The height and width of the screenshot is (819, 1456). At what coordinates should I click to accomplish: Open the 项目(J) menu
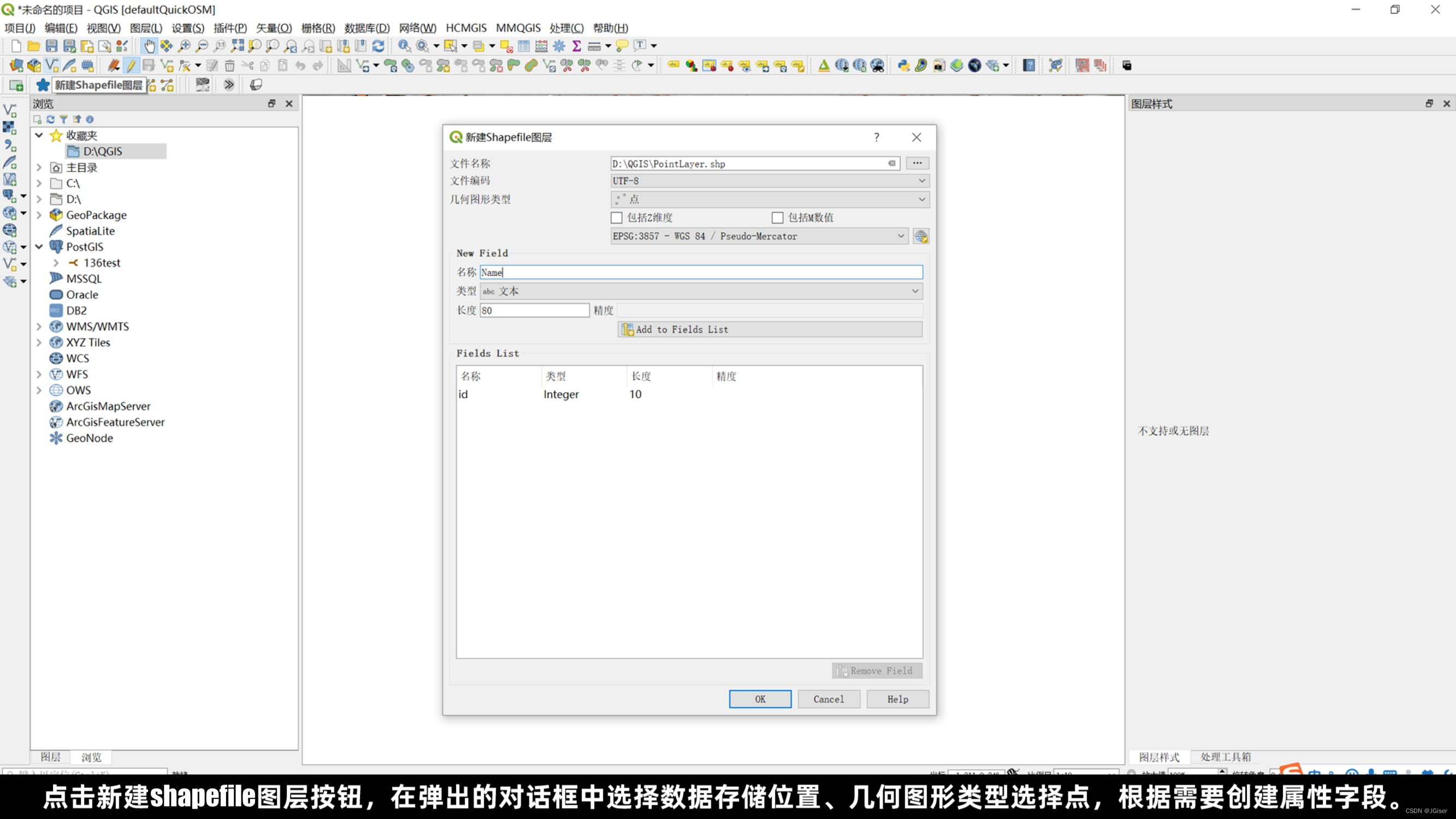20,28
